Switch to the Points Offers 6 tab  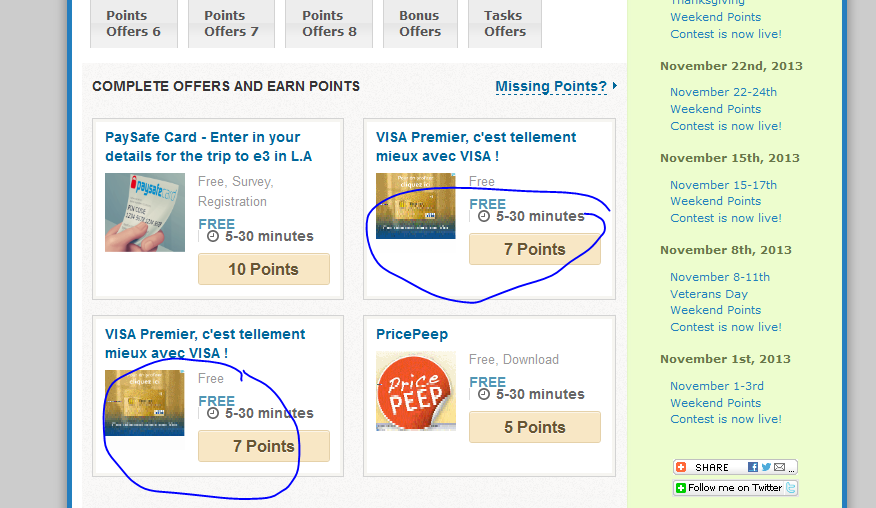tap(133, 23)
